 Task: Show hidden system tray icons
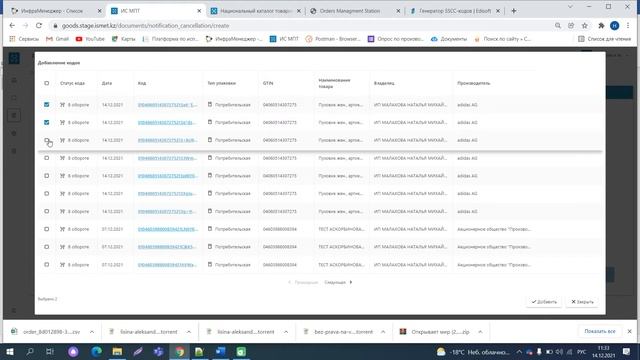519,352
